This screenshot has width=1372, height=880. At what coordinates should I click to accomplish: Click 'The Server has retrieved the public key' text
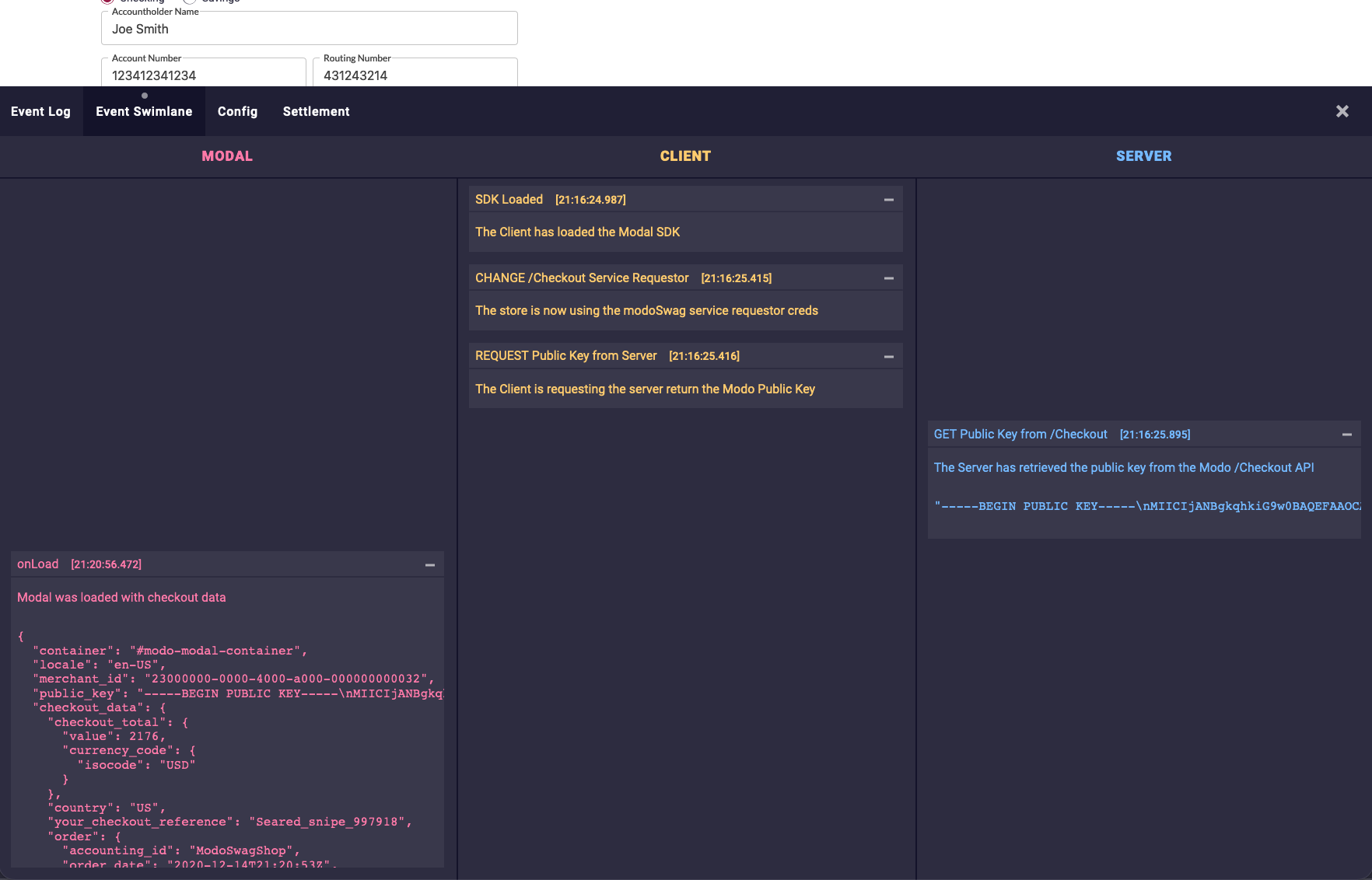point(1124,468)
